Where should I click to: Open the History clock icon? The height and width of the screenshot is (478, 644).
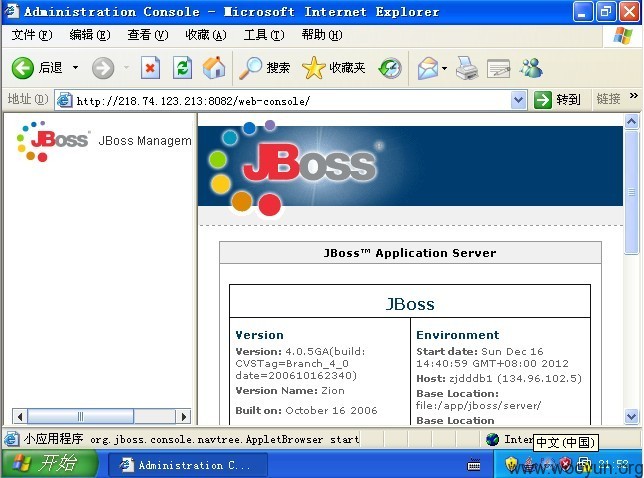[390, 68]
